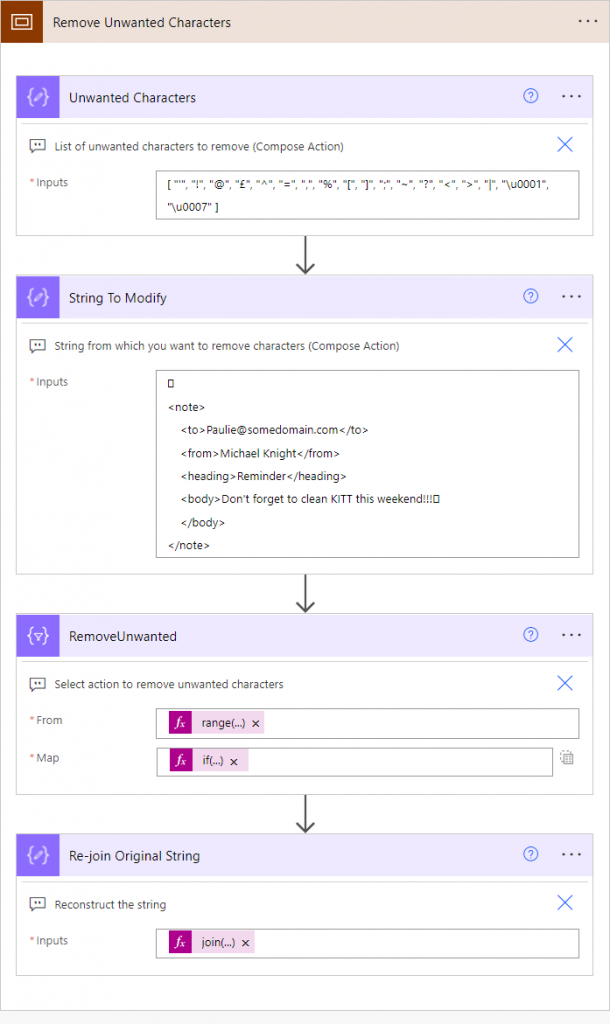Open the ellipsis menu in the flow header

(588, 21)
